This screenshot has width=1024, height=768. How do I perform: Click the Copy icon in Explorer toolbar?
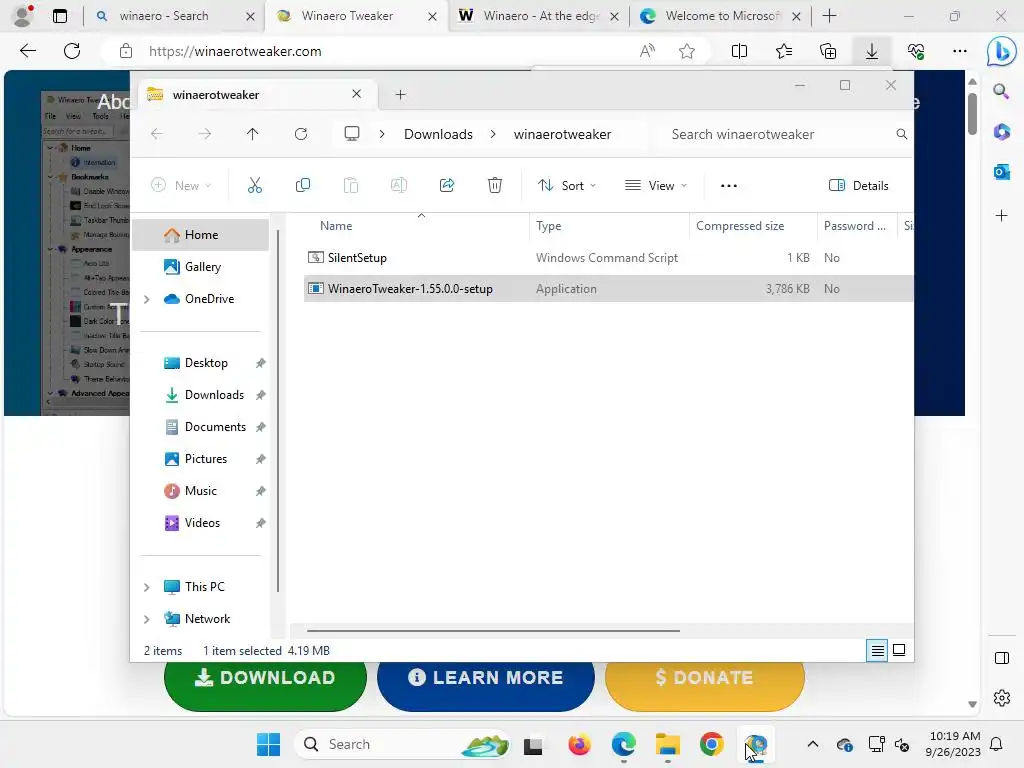click(303, 185)
